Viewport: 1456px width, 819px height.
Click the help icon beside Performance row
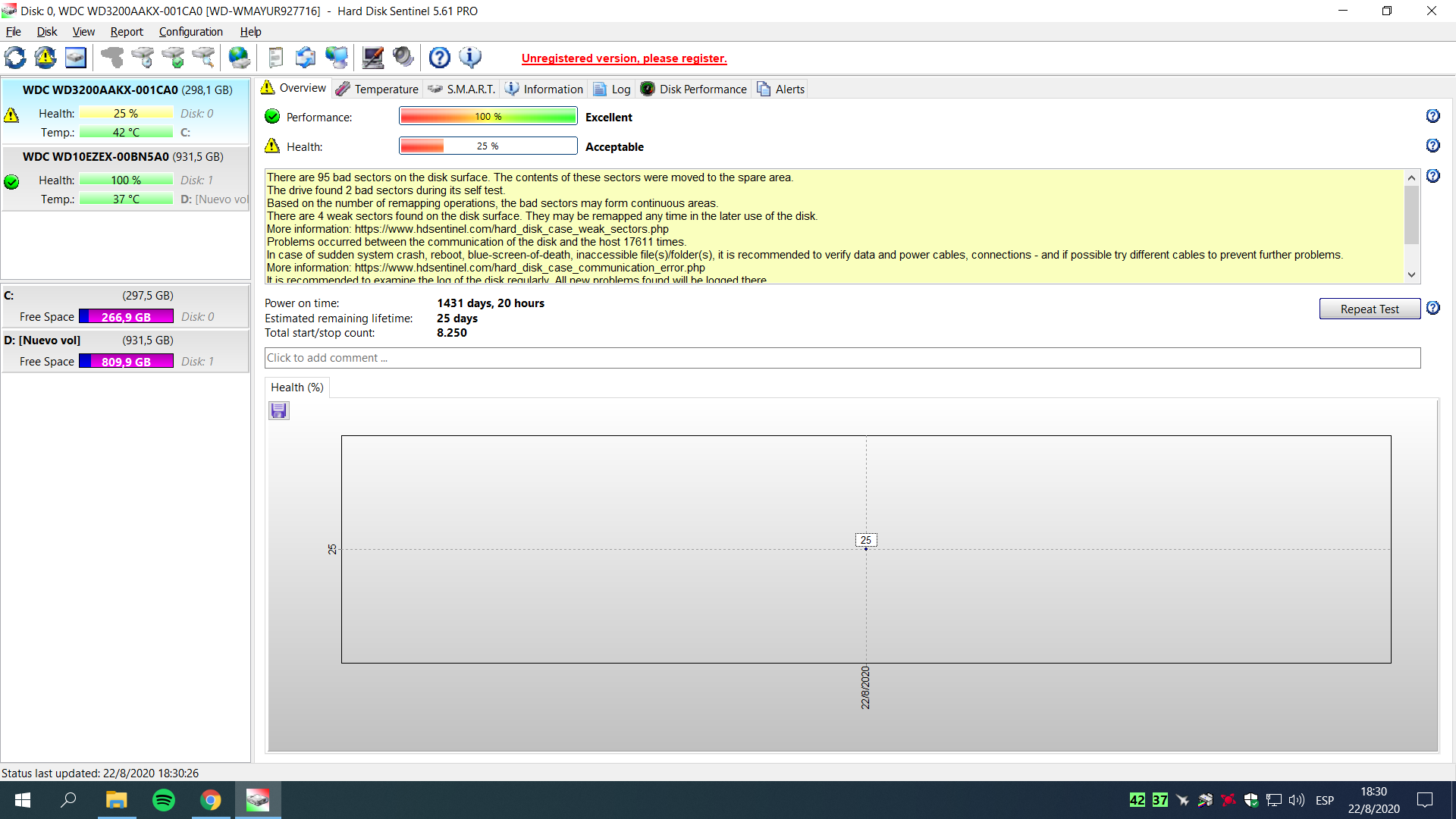click(1432, 116)
